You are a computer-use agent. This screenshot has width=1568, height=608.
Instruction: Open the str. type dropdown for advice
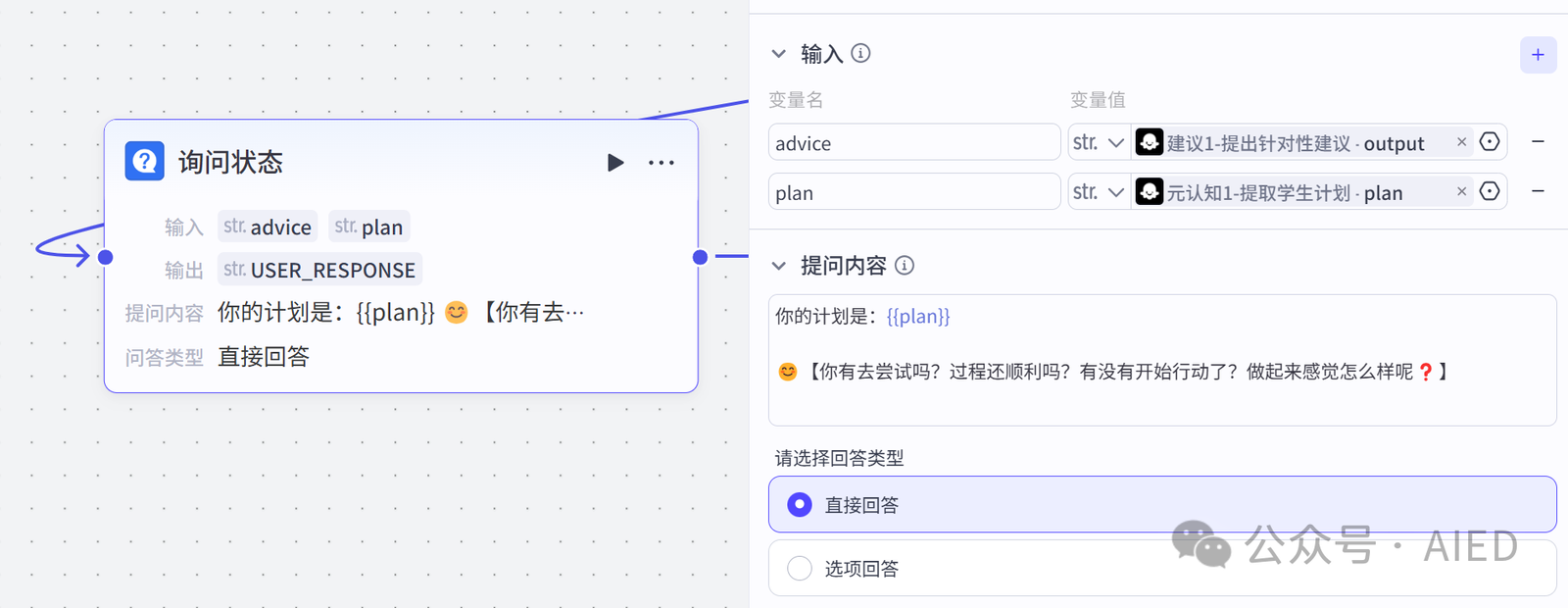click(1099, 143)
